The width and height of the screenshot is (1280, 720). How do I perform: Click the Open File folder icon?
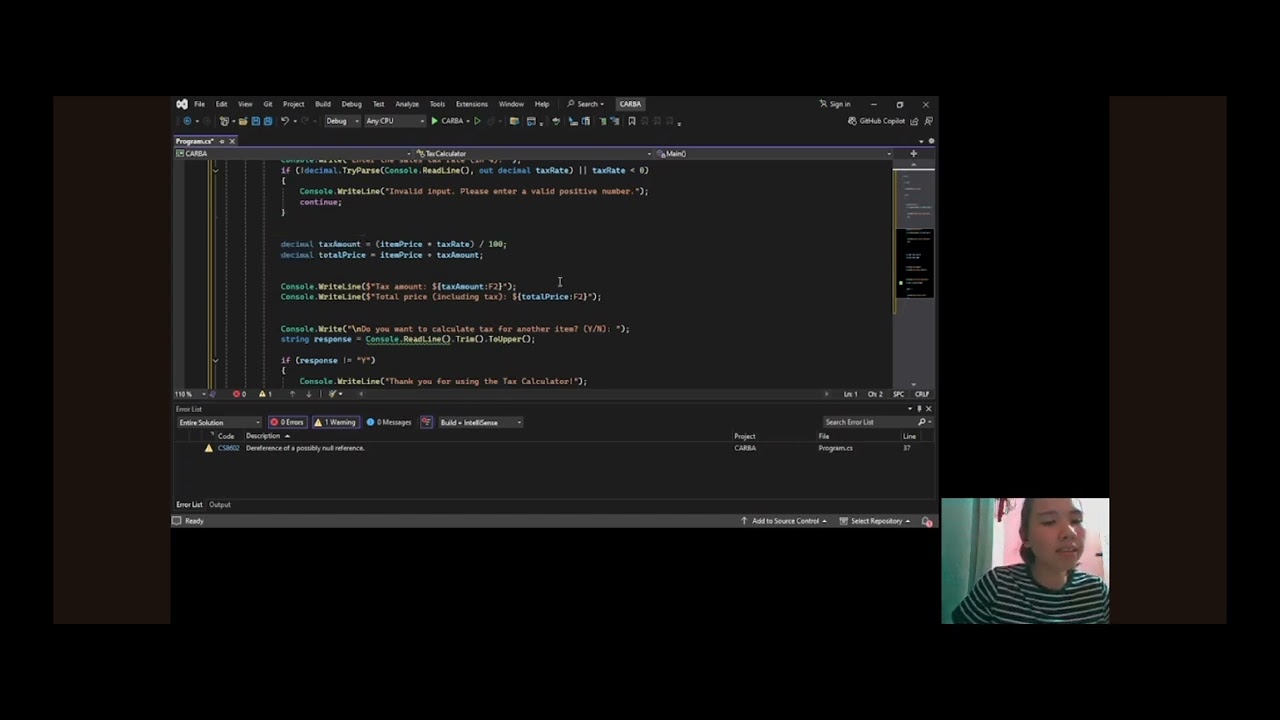point(243,121)
